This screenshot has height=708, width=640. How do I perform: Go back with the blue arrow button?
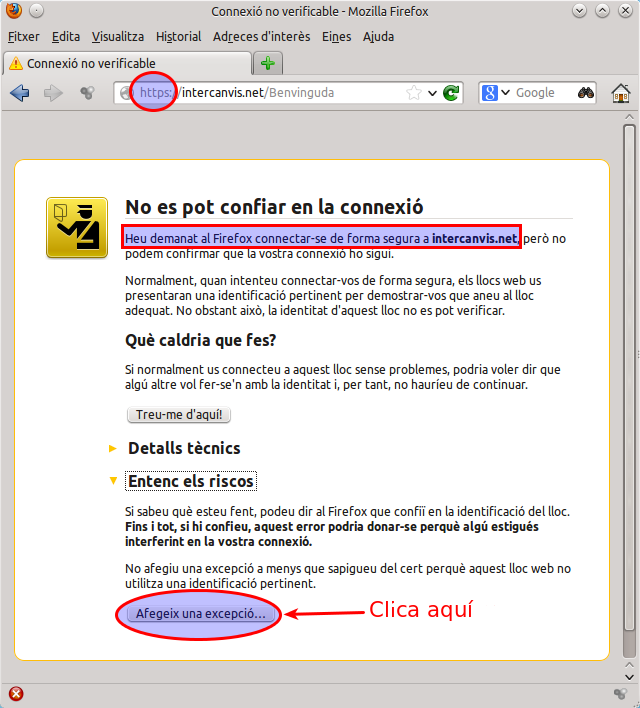point(19,93)
